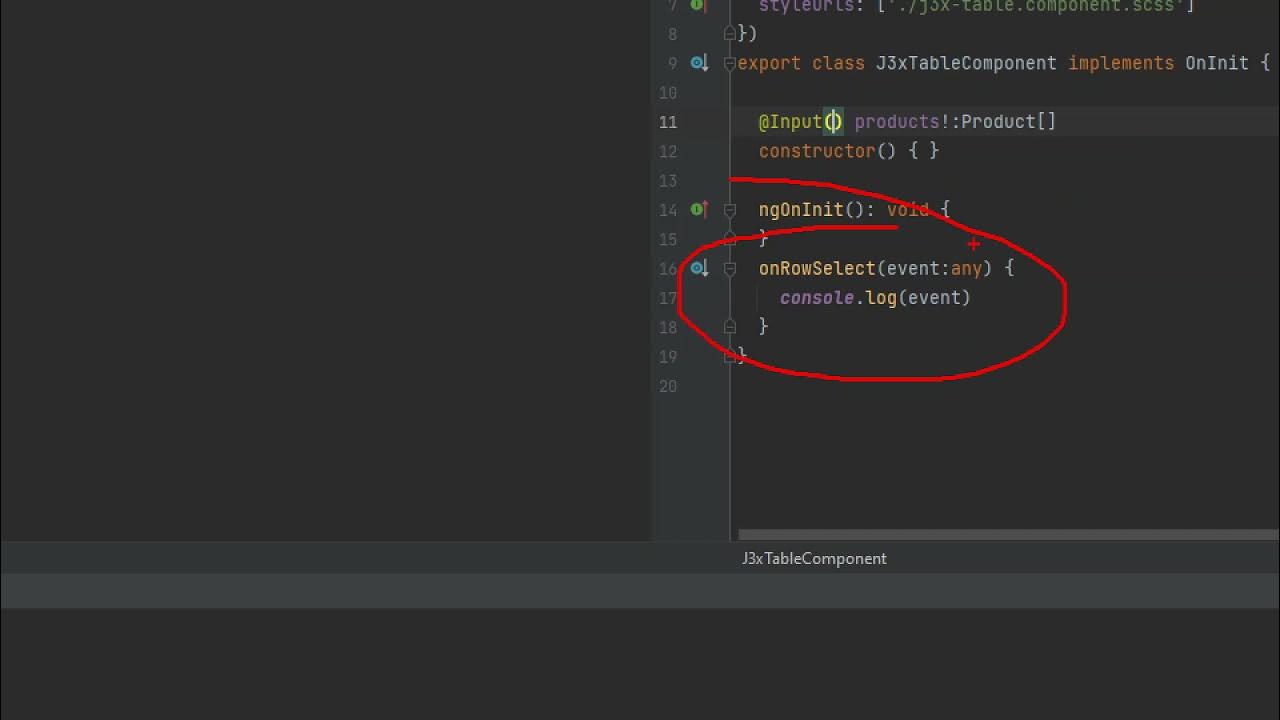This screenshot has width=1280, height=720.
Task: Click the gutter marker icon on line 9
Action: coord(699,63)
